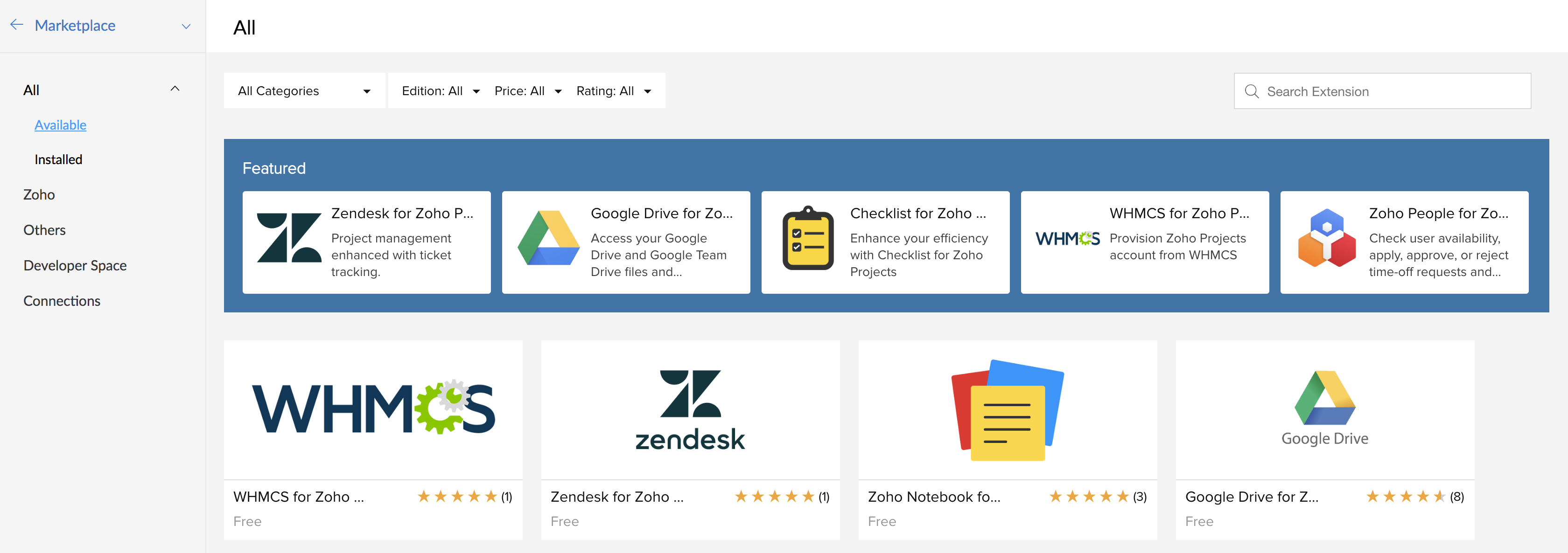Expand the Marketplace header dropdown chevron
This screenshot has width=1568, height=553.
186,26
